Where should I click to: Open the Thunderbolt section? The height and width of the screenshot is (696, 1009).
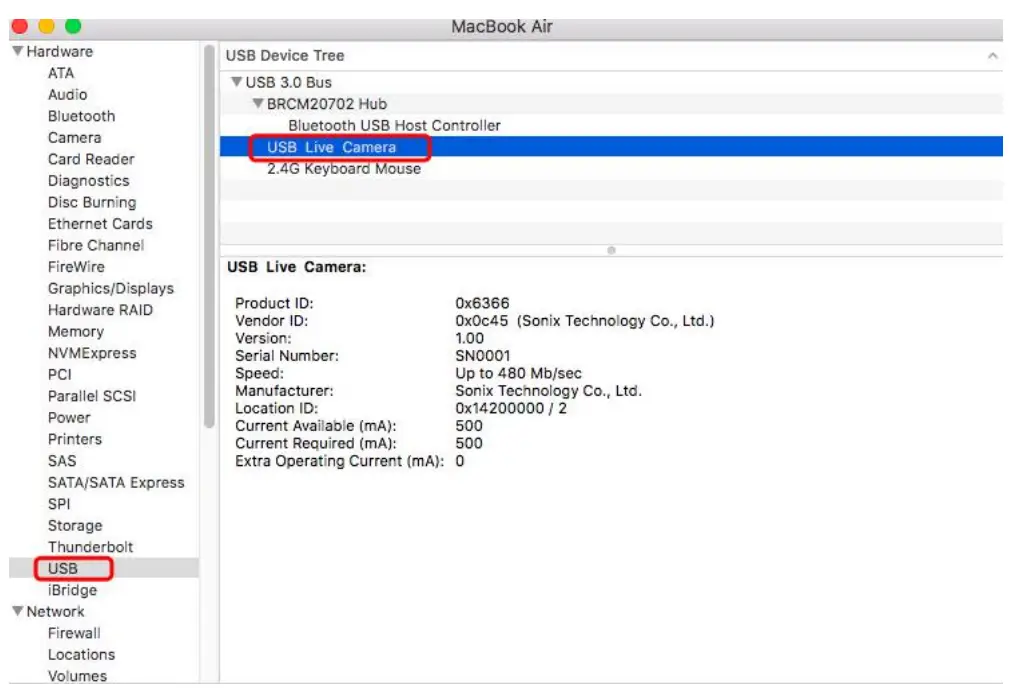click(x=90, y=547)
